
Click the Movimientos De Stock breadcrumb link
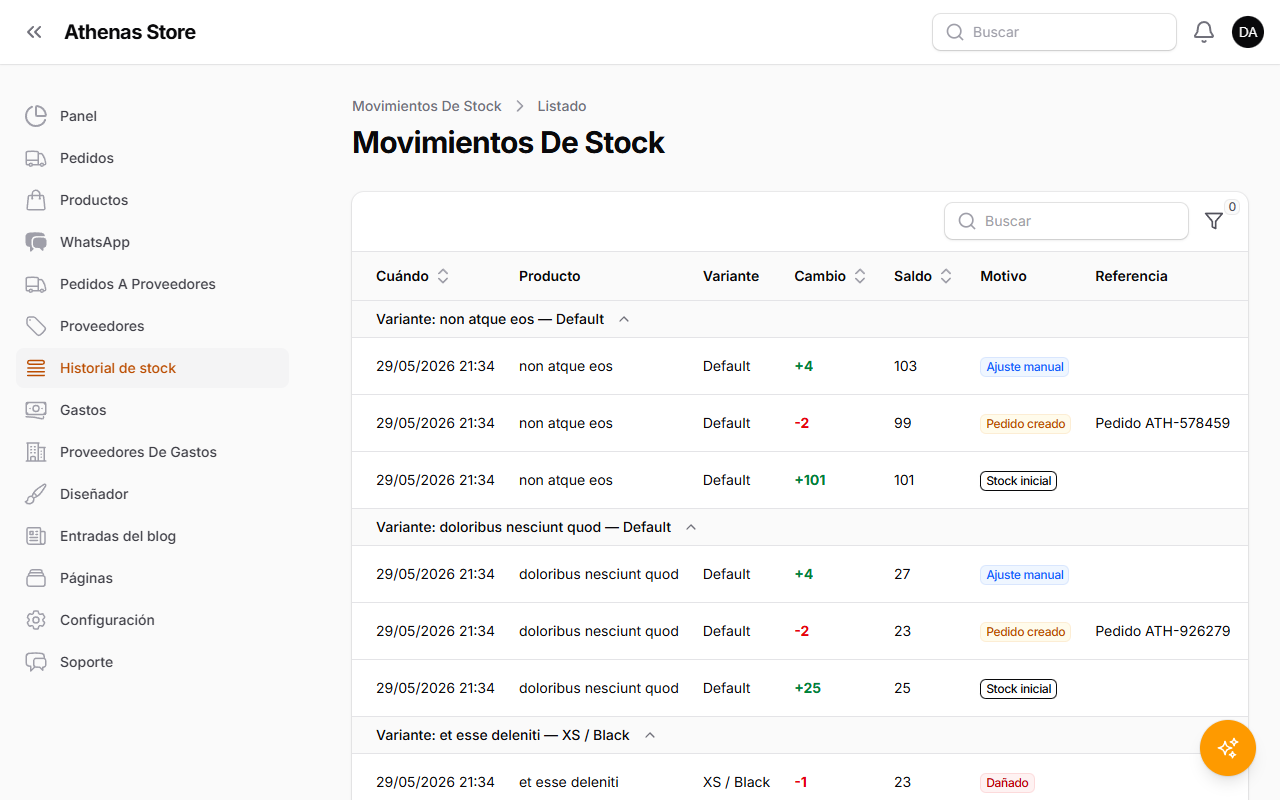pos(427,106)
